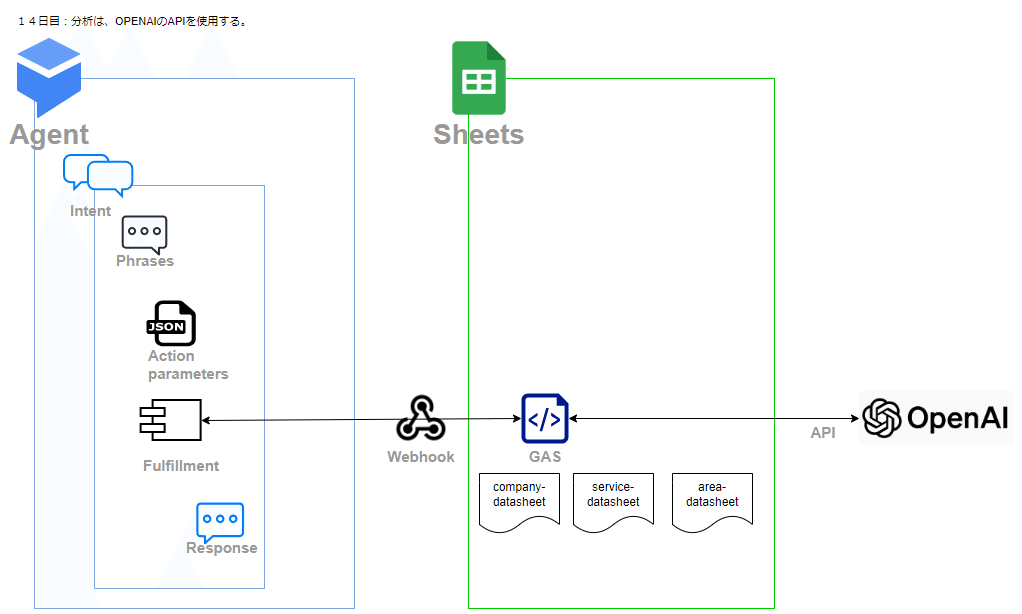Click the area-datasheet document shape

pos(712,502)
